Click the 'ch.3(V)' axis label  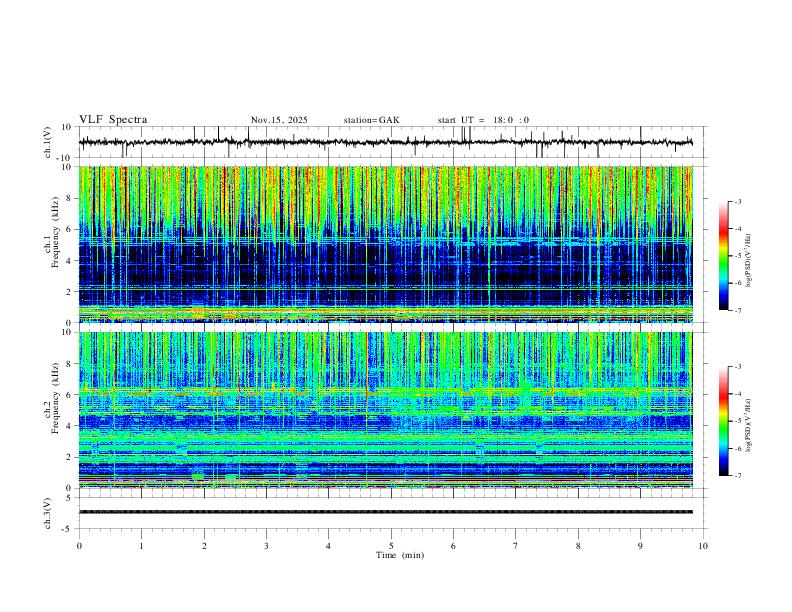tap(48, 513)
